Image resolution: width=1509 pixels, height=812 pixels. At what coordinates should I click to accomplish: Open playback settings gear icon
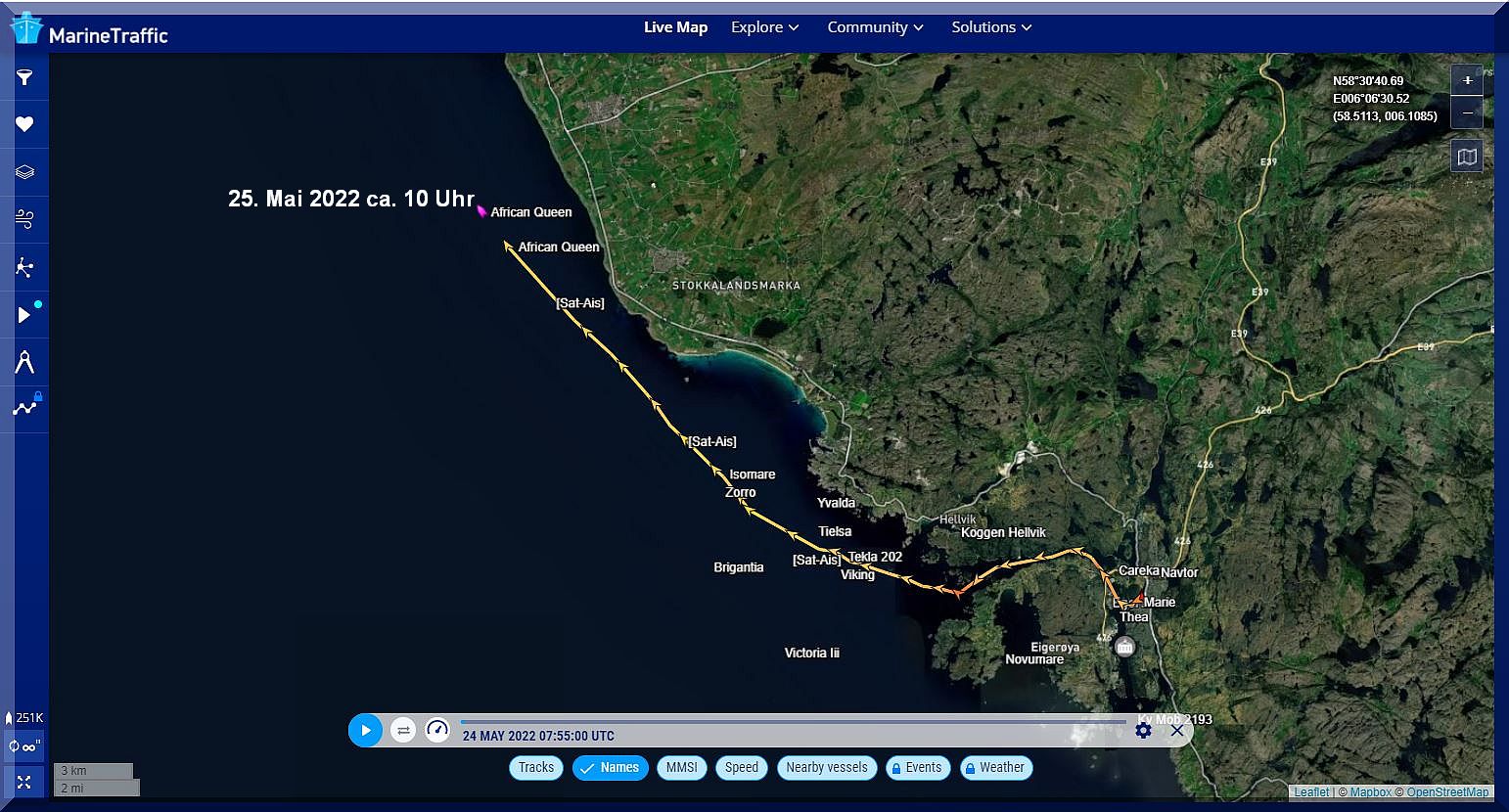pyautogui.click(x=1143, y=731)
